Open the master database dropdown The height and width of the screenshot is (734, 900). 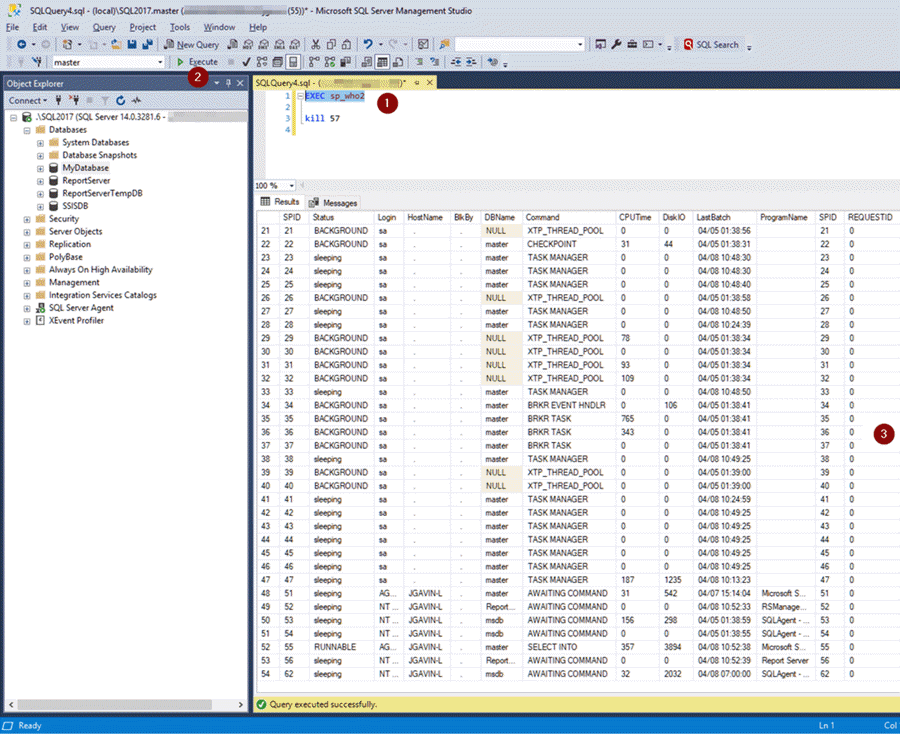(158, 61)
